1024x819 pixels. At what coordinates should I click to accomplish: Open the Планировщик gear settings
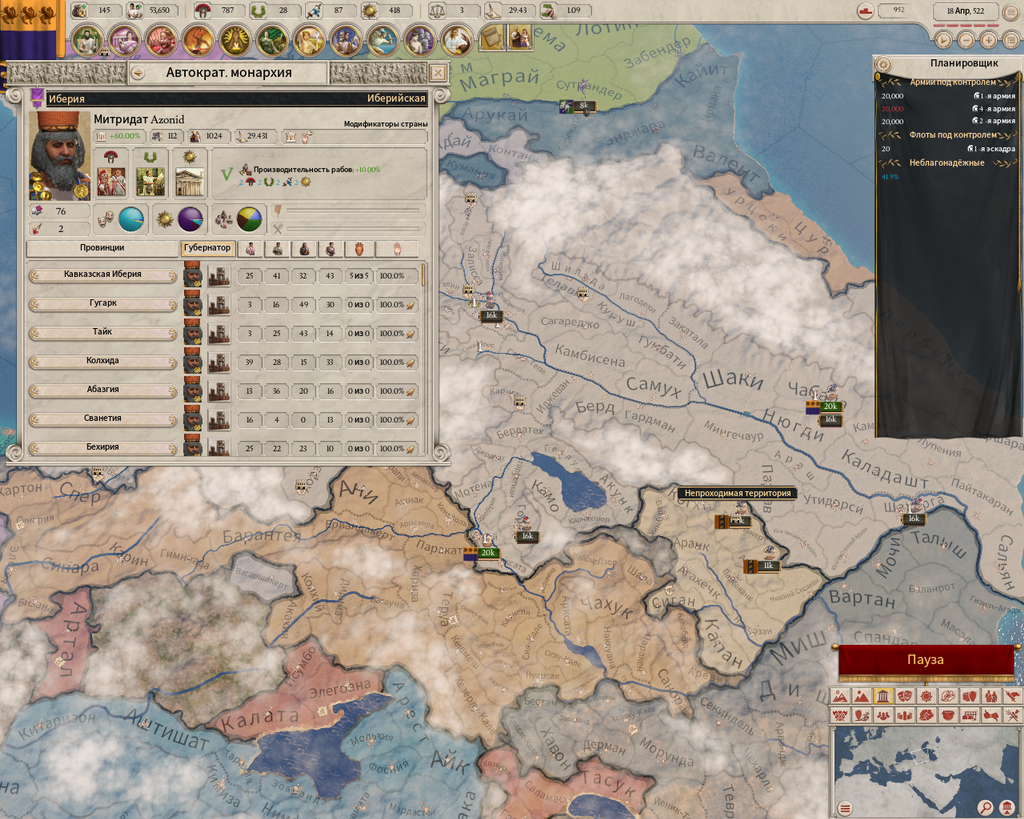pyautogui.click(x=883, y=64)
